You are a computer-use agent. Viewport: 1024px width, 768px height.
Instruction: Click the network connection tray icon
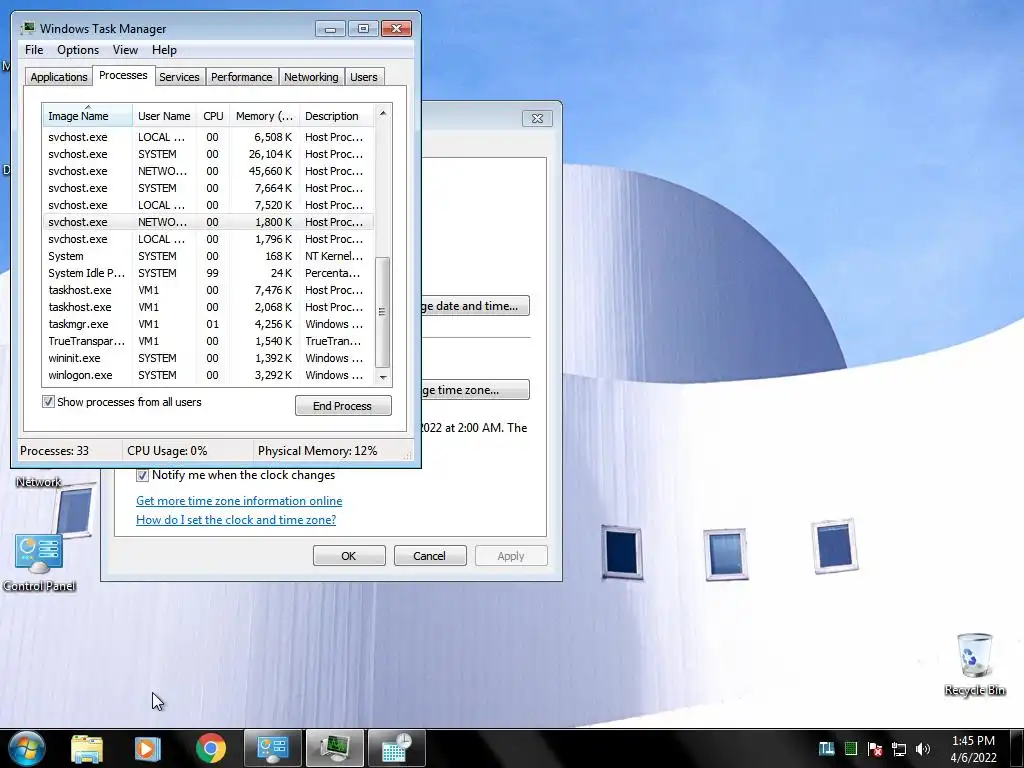tap(899, 749)
